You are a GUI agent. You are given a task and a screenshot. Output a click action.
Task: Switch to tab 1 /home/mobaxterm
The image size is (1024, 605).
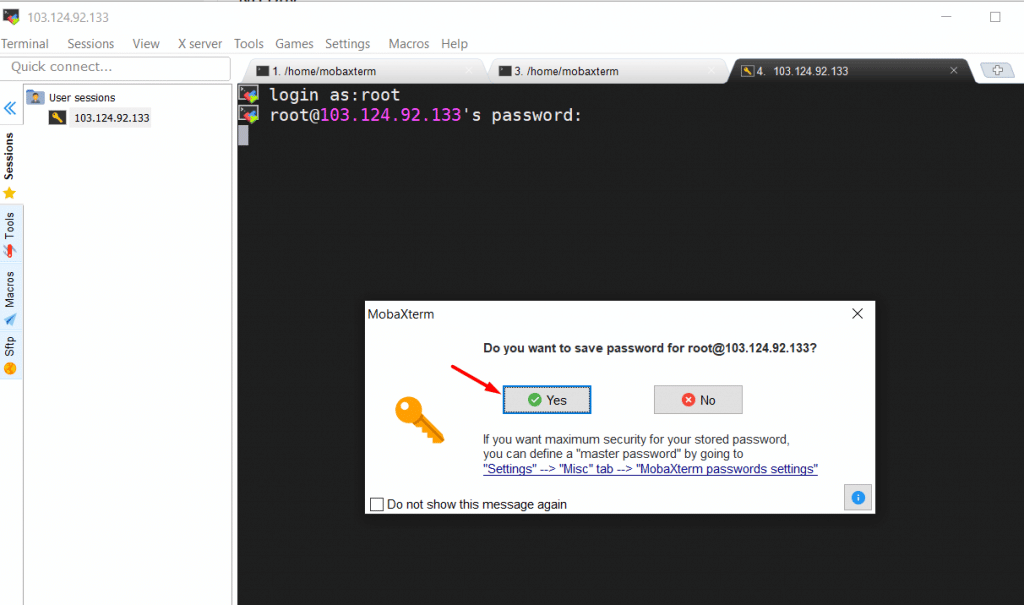(x=362, y=71)
